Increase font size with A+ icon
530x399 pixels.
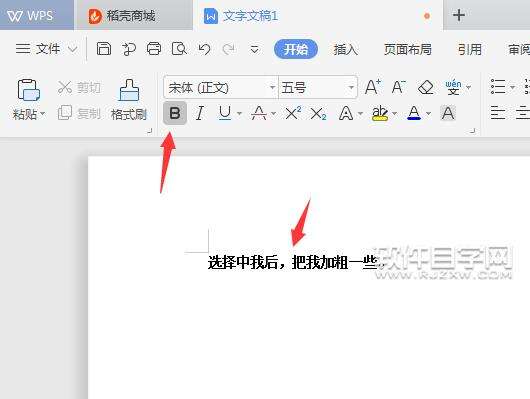(373, 87)
